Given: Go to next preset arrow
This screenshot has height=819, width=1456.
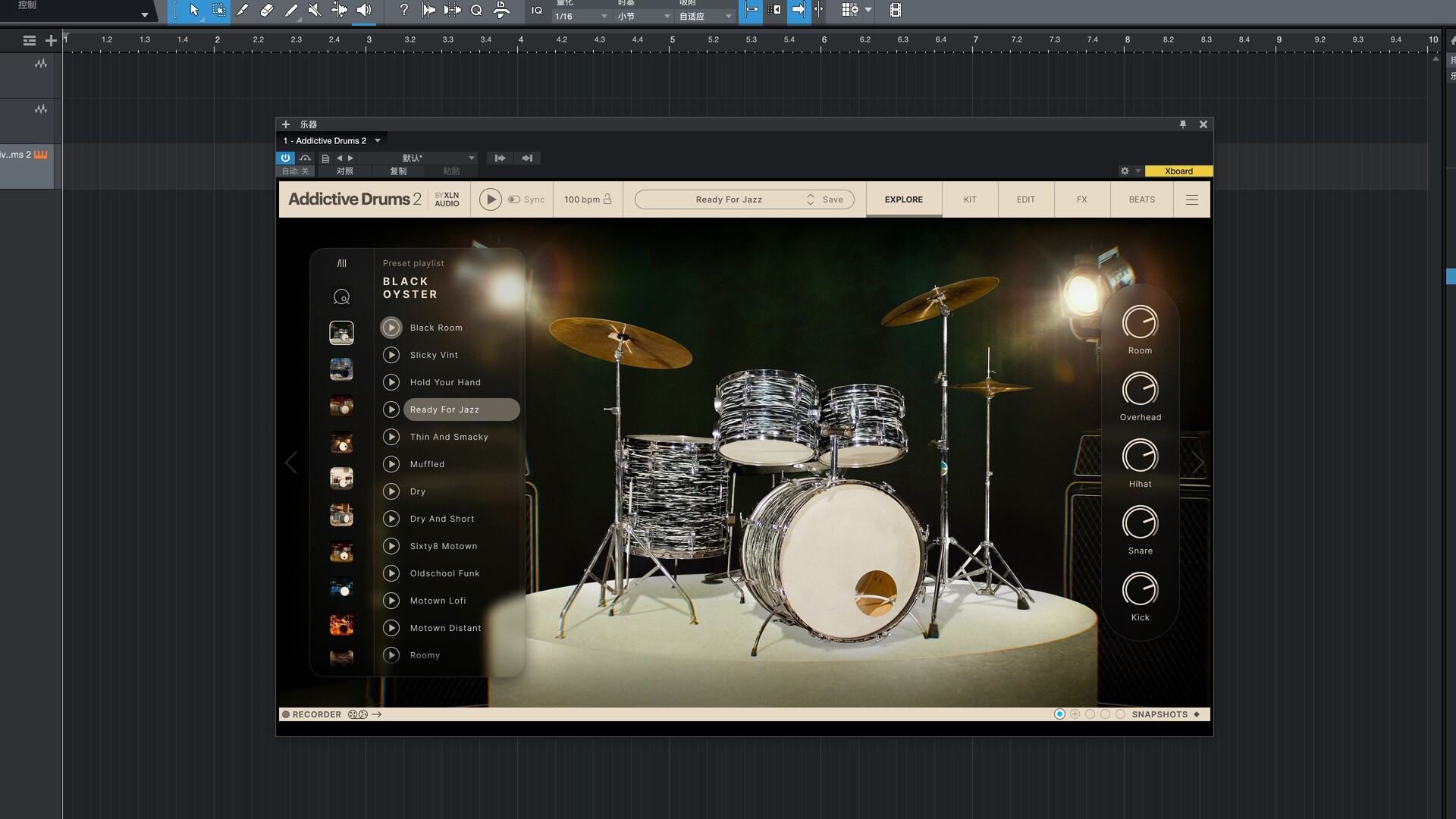Looking at the screenshot, I should tap(350, 158).
